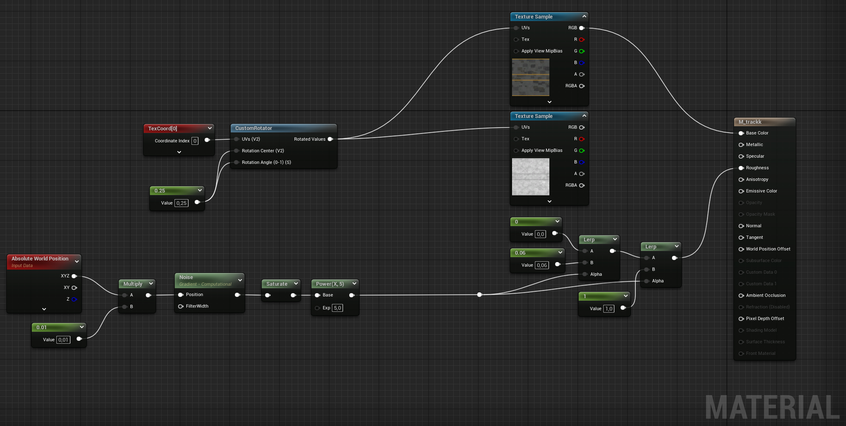This screenshot has width=846, height=426.
Task: Click the FilterWidth input pin on Noise node
Action: click(180, 306)
